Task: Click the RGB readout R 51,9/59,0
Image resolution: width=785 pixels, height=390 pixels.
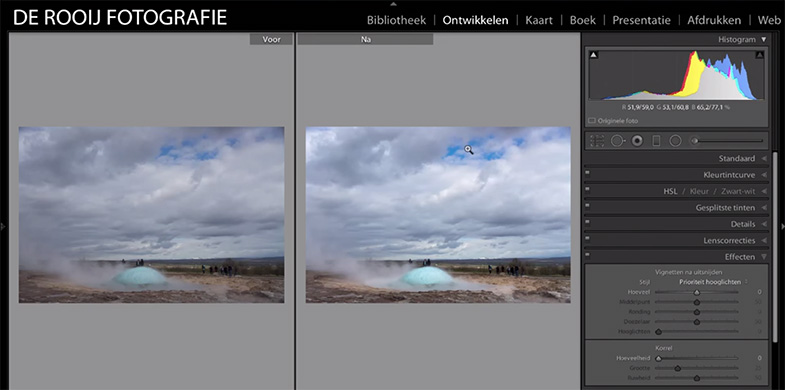Action: pos(638,107)
